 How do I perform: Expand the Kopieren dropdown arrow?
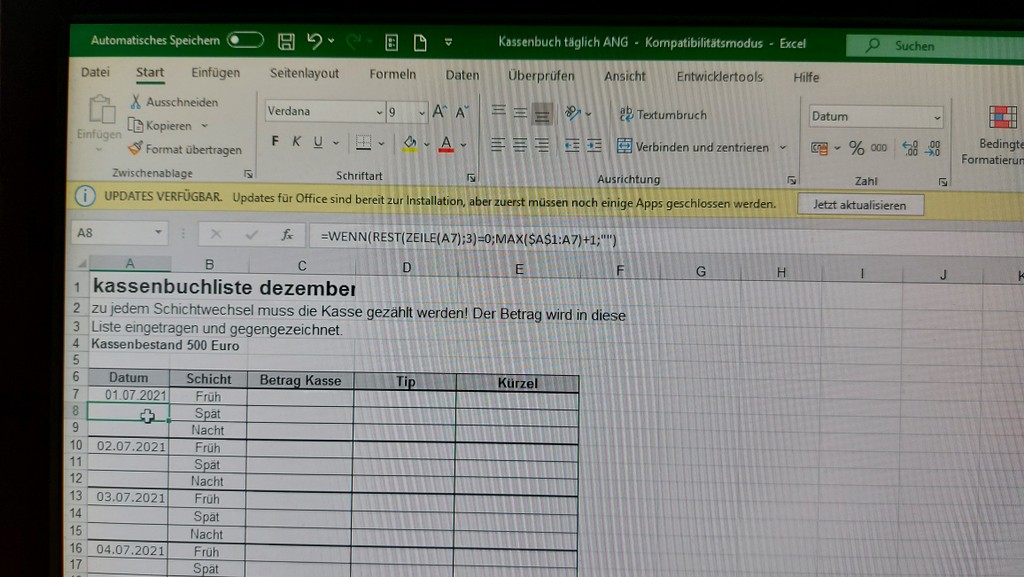tap(204, 126)
